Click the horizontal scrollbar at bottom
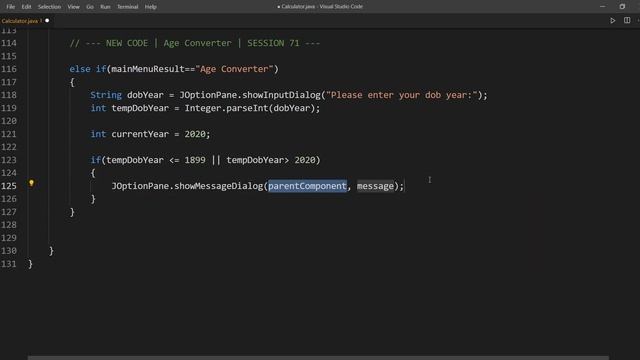This screenshot has width=640, height=360. (318, 358)
